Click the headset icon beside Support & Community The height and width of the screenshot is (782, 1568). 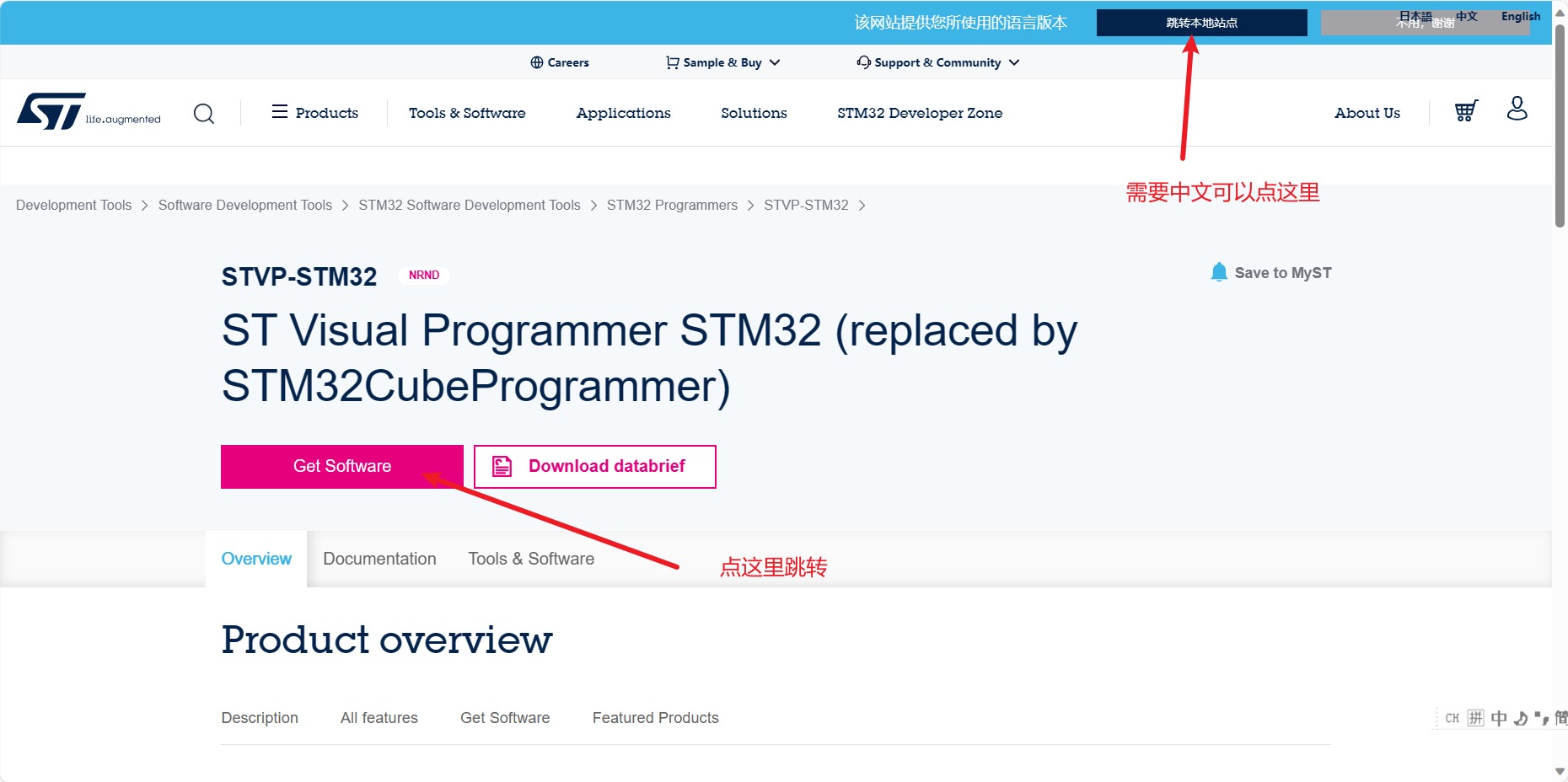pyautogui.click(x=863, y=62)
